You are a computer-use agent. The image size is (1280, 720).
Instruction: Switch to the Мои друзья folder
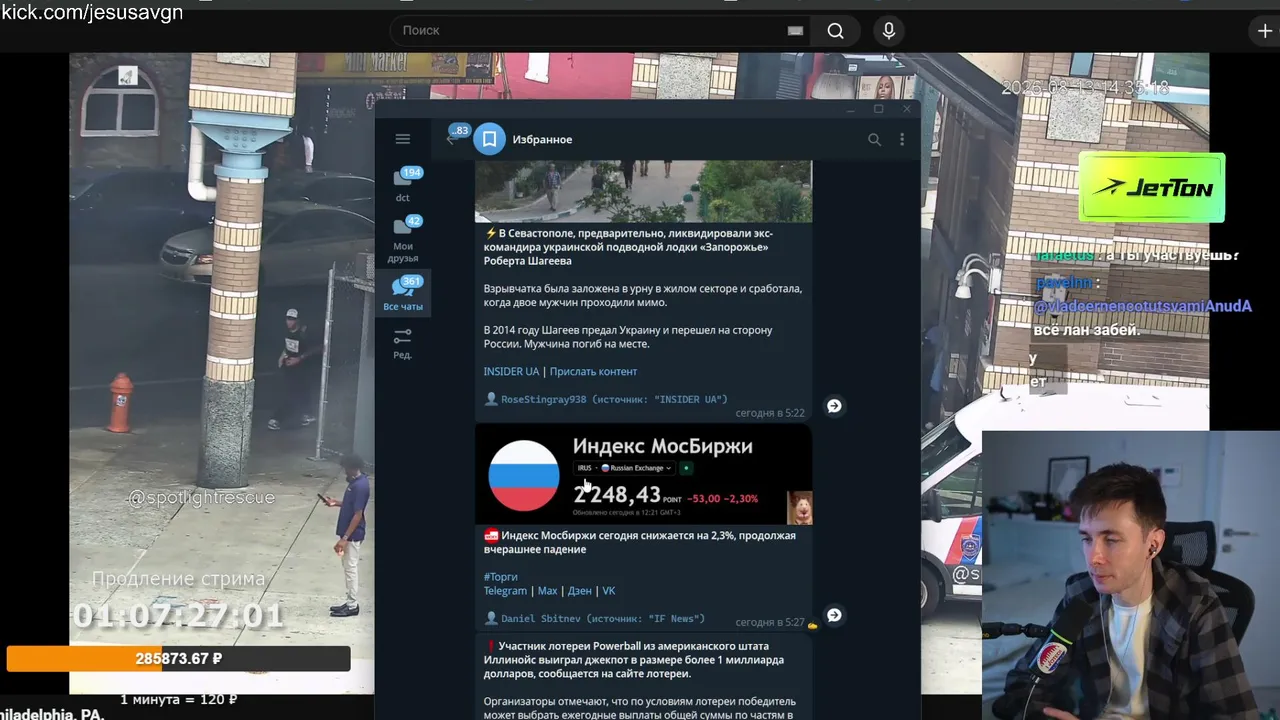402,239
